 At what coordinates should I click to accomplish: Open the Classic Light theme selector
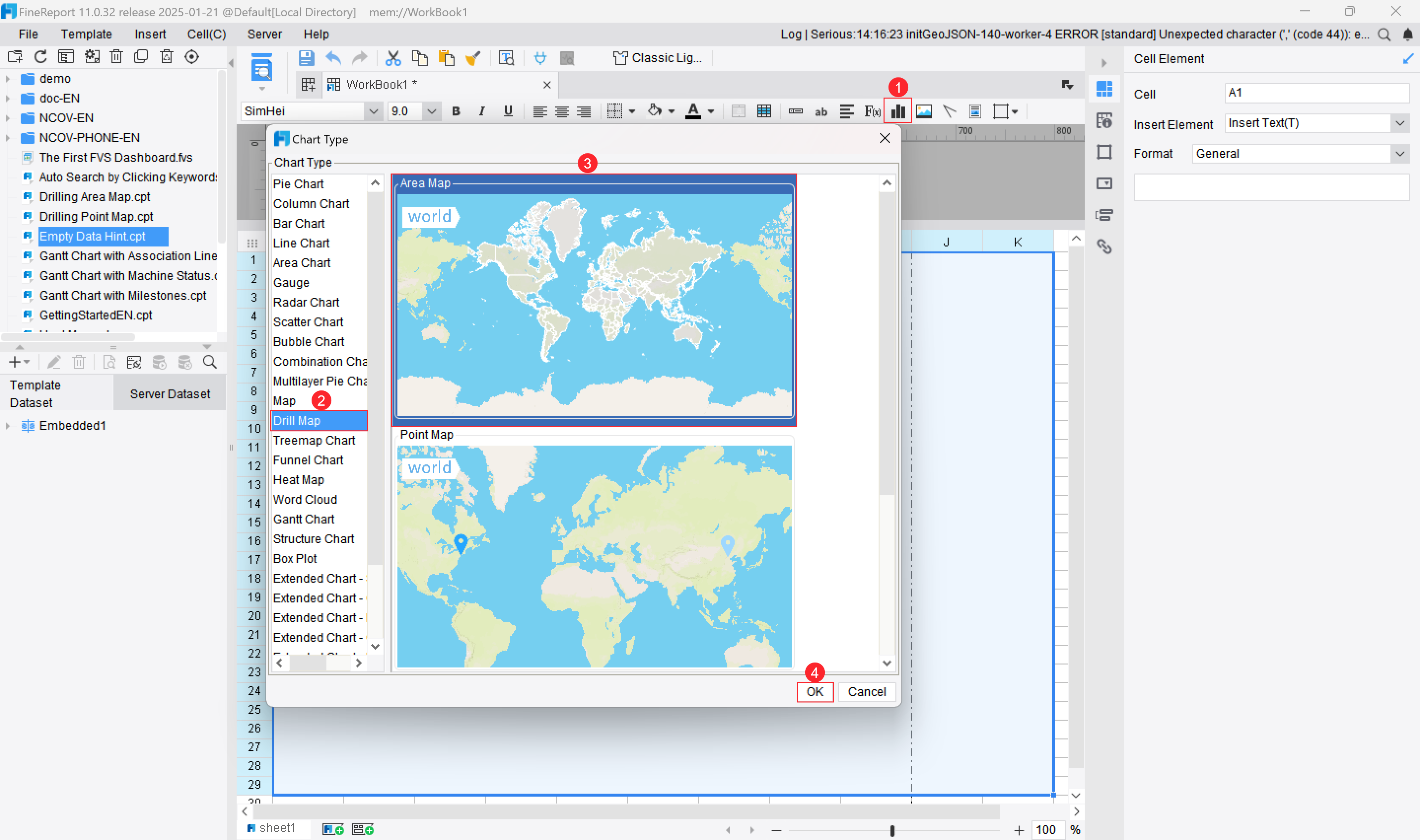click(658, 58)
